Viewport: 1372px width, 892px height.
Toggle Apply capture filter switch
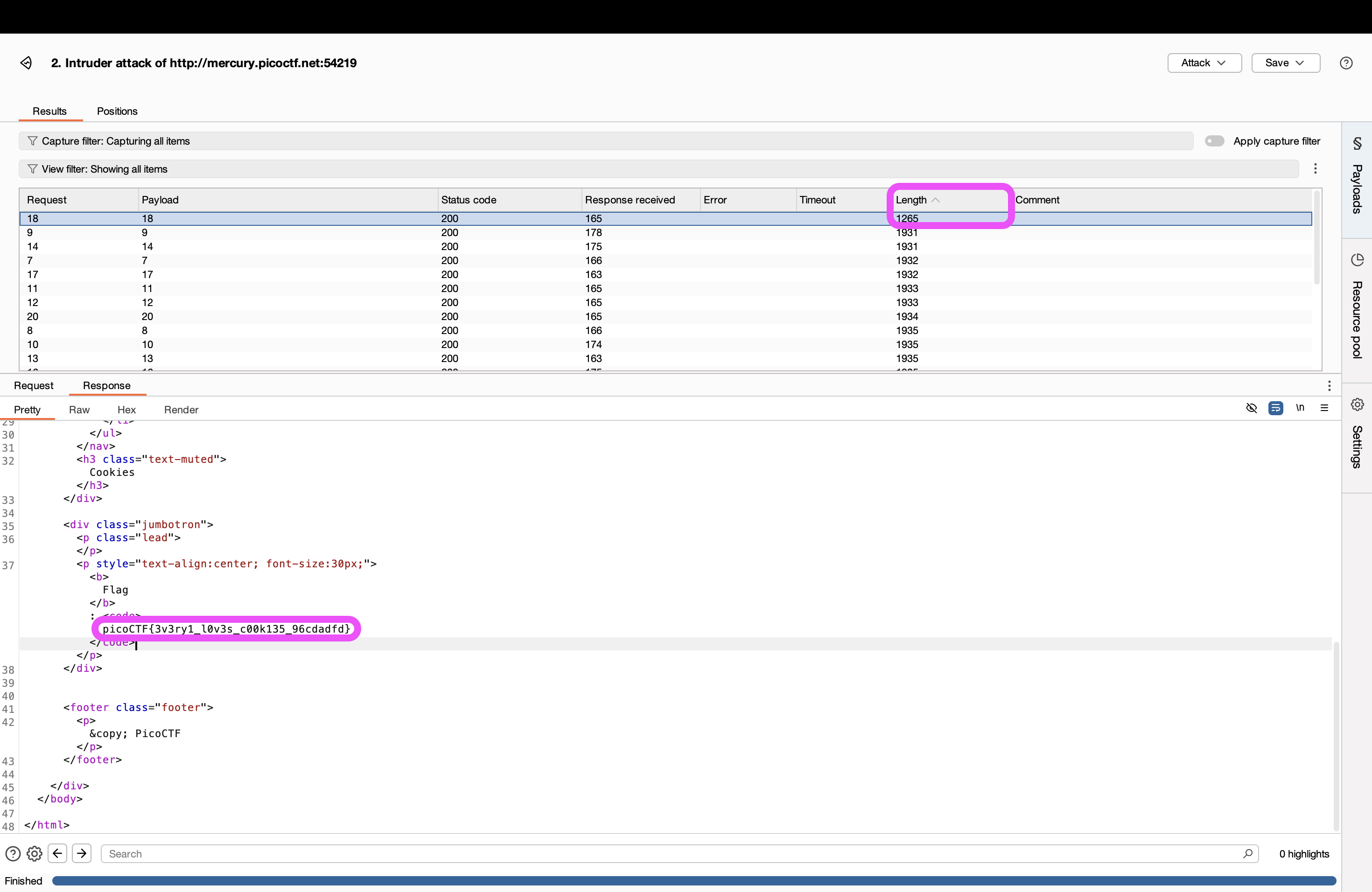point(1214,141)
